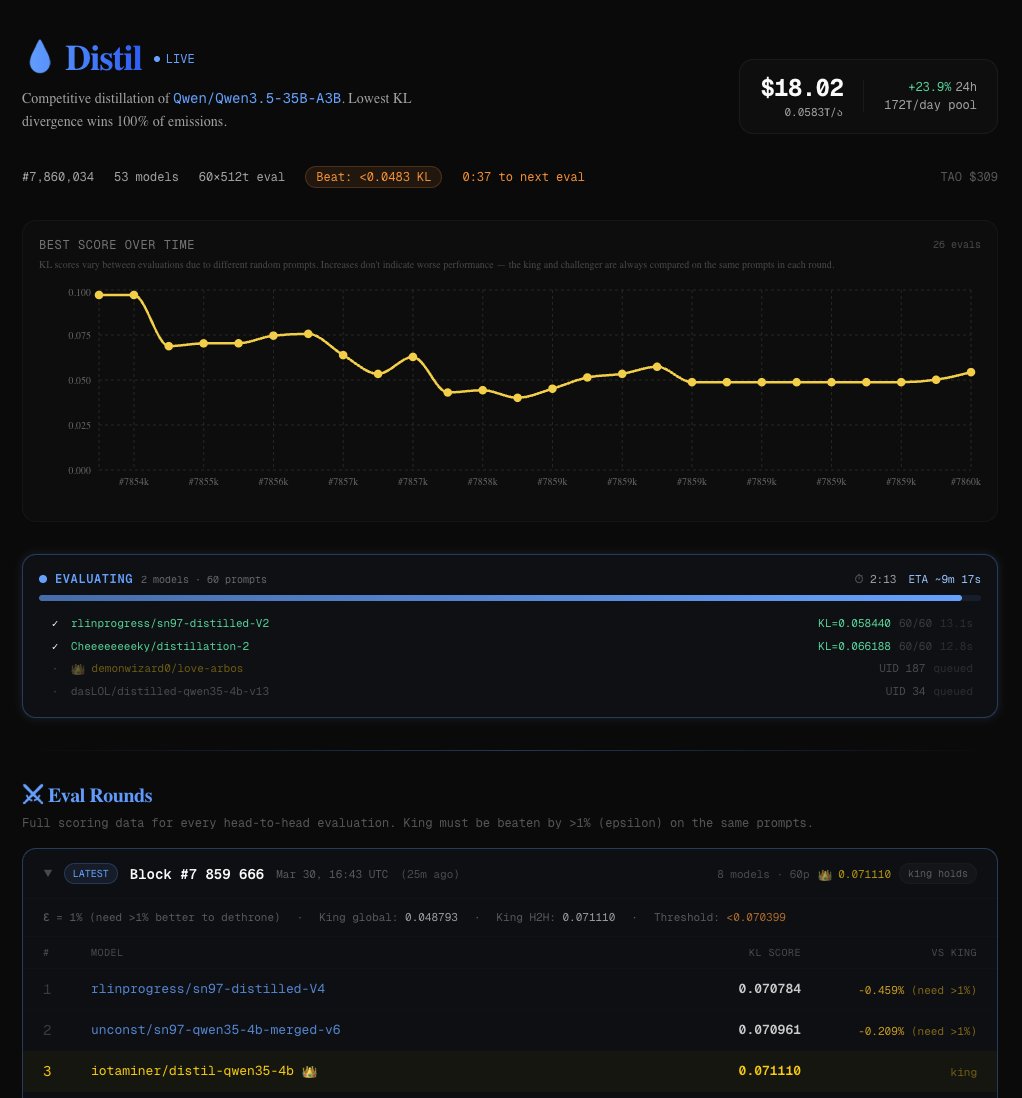
Task: Click the Threshold '<0.070399' value
Action: coord(756,917)
